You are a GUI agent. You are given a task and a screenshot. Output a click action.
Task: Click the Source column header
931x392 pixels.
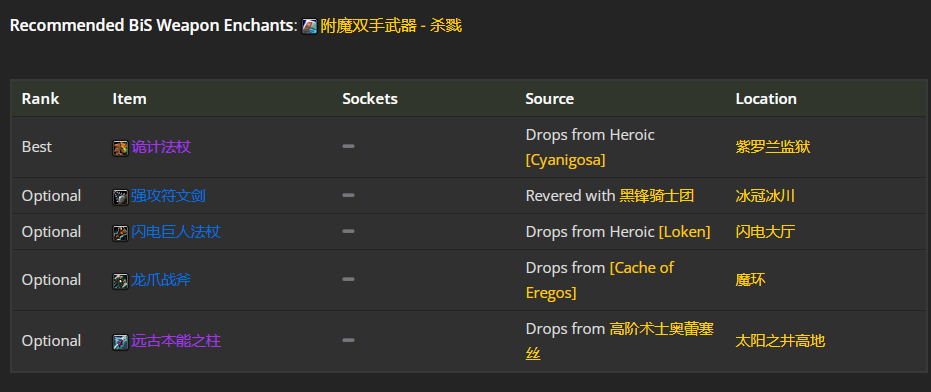[x=549, y=99]
